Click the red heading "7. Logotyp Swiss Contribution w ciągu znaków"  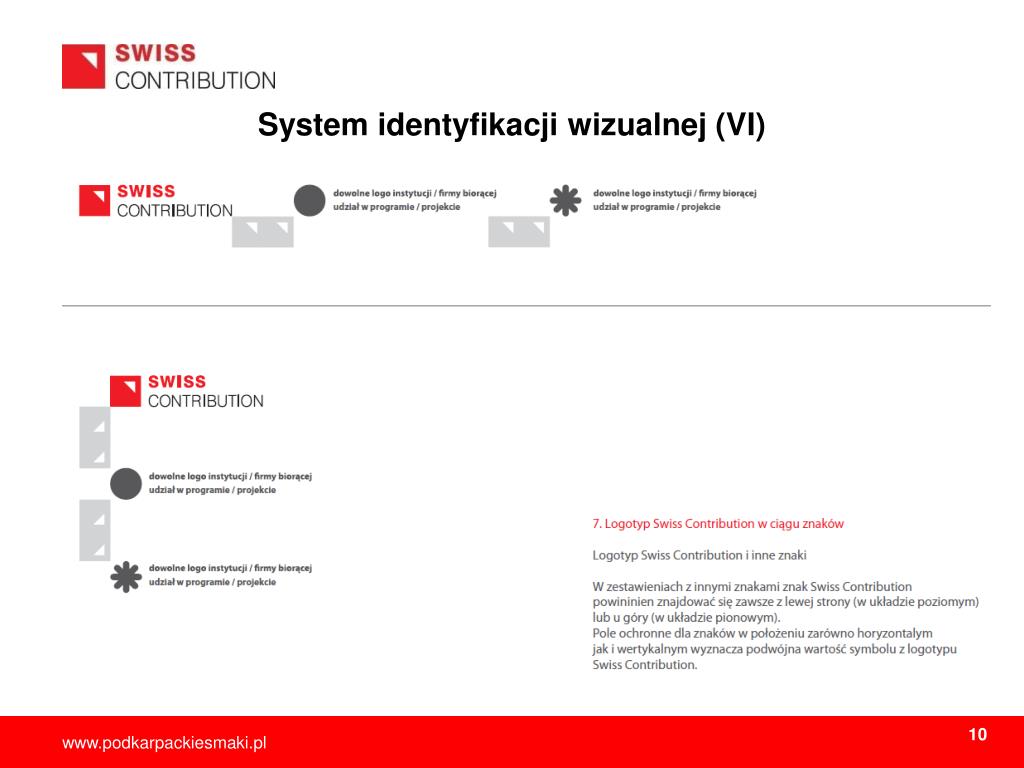(718, 524)
